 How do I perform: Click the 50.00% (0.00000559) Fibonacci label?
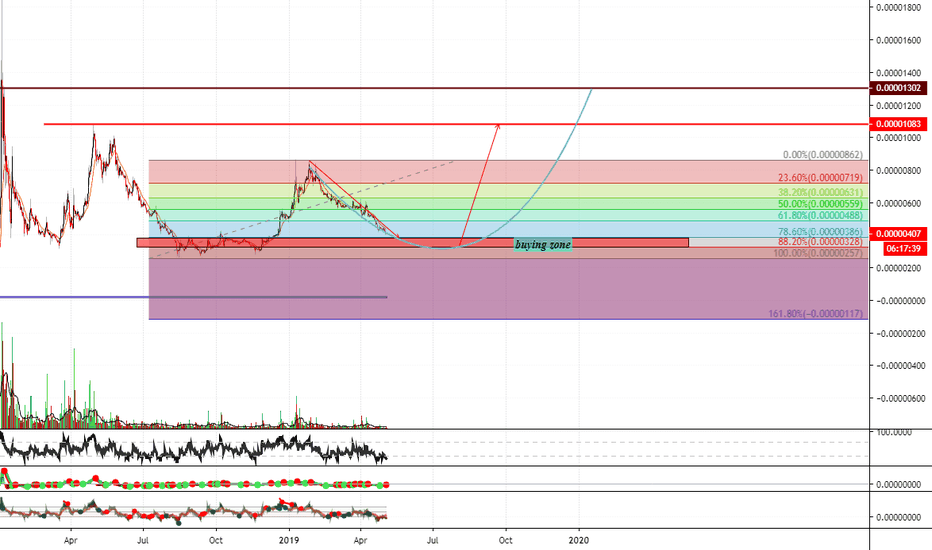pos(820,204)
